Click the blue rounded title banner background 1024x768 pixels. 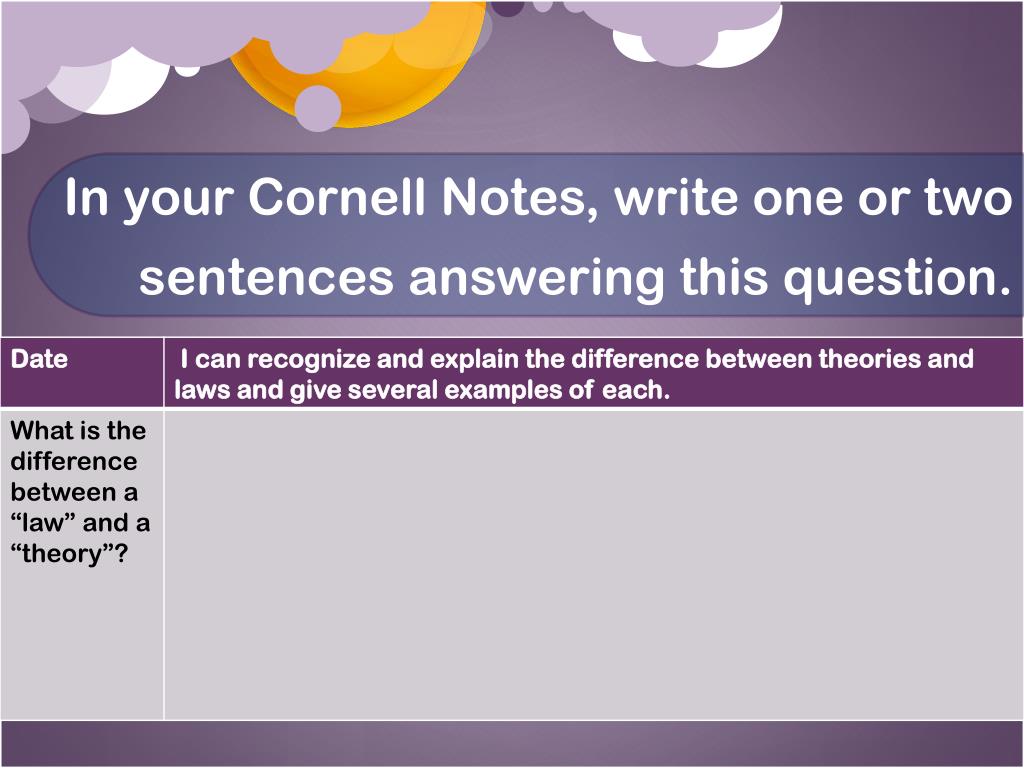coord(526,236)
